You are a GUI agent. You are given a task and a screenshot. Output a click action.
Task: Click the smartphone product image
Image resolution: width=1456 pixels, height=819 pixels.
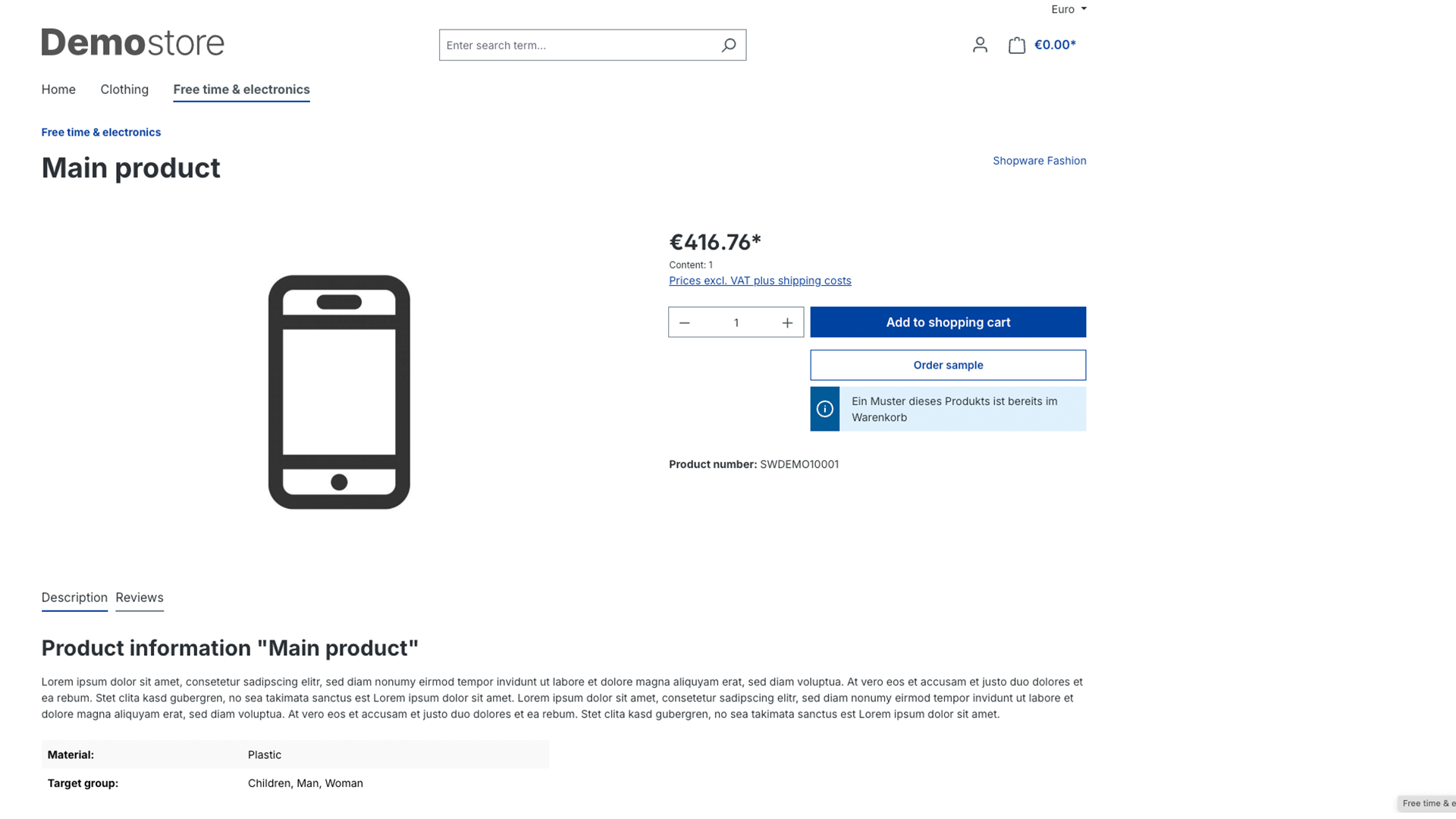coord(339,392)
